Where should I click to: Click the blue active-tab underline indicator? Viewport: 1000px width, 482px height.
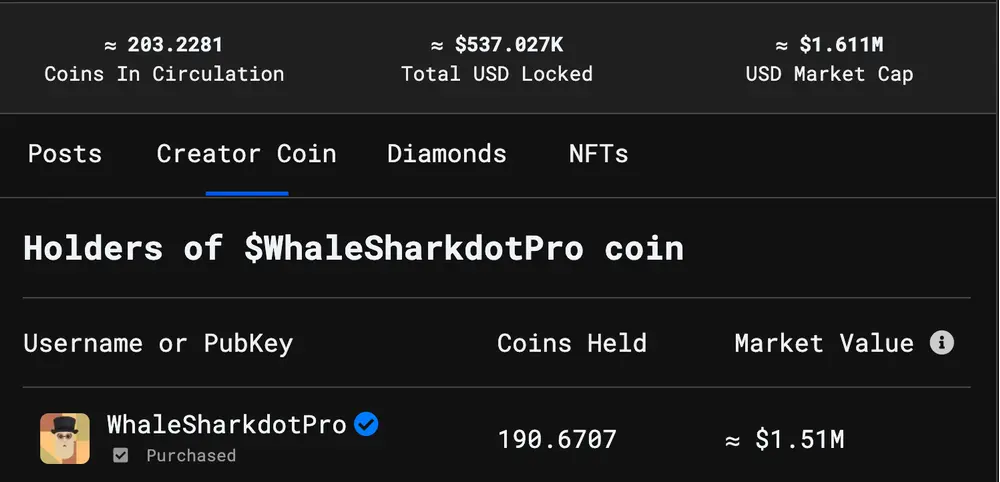(247, 193)
